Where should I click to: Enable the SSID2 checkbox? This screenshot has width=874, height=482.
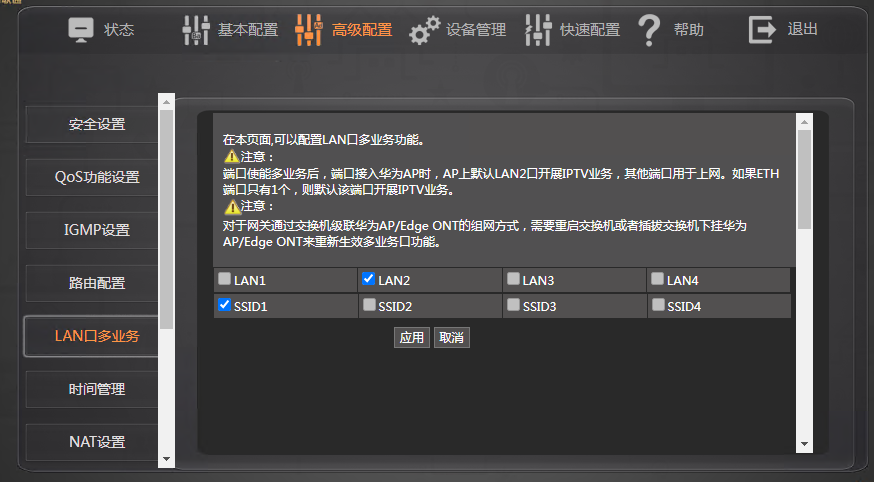[369, 305]
